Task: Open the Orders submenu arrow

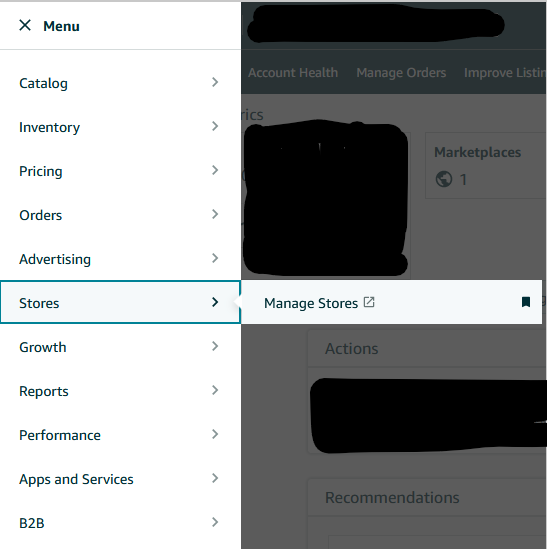Action: pyautogui.click(x=215, y=214)
